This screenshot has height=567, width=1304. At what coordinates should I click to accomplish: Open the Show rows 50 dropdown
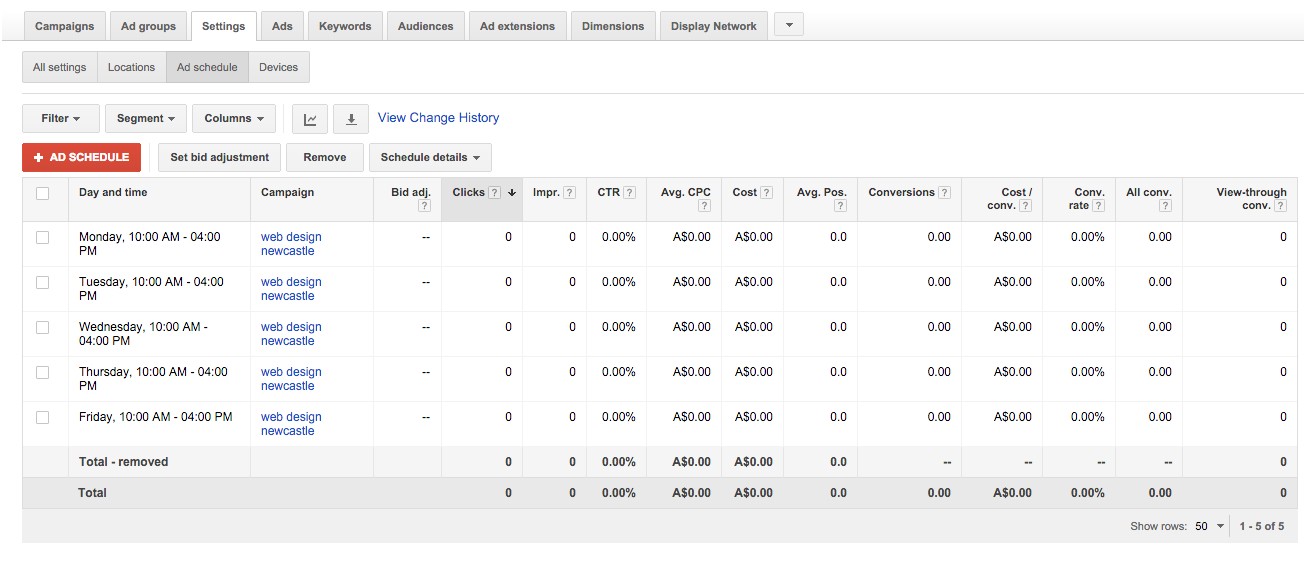[x=1210, y=526]
